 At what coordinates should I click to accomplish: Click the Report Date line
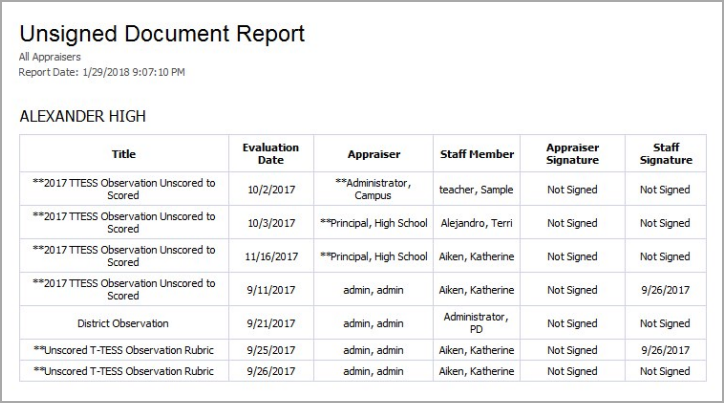102,72
